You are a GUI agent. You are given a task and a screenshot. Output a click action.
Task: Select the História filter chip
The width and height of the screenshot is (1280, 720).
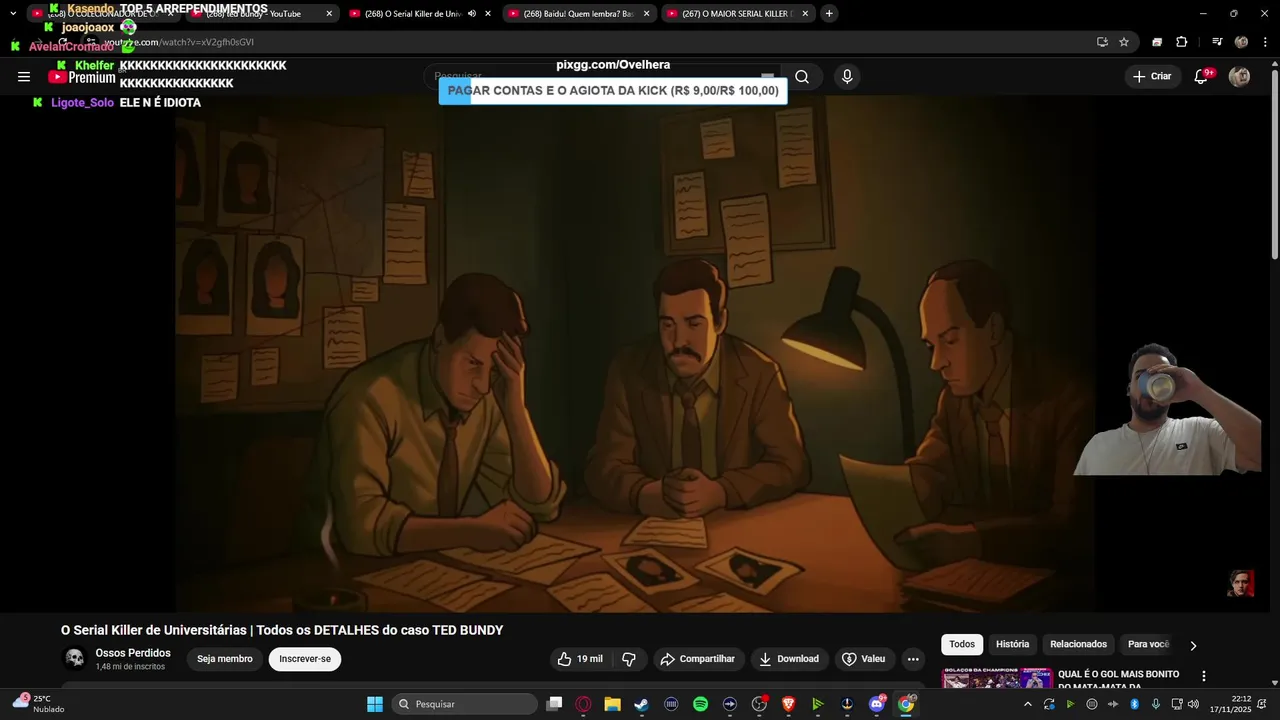click(x=1012, y=644)
